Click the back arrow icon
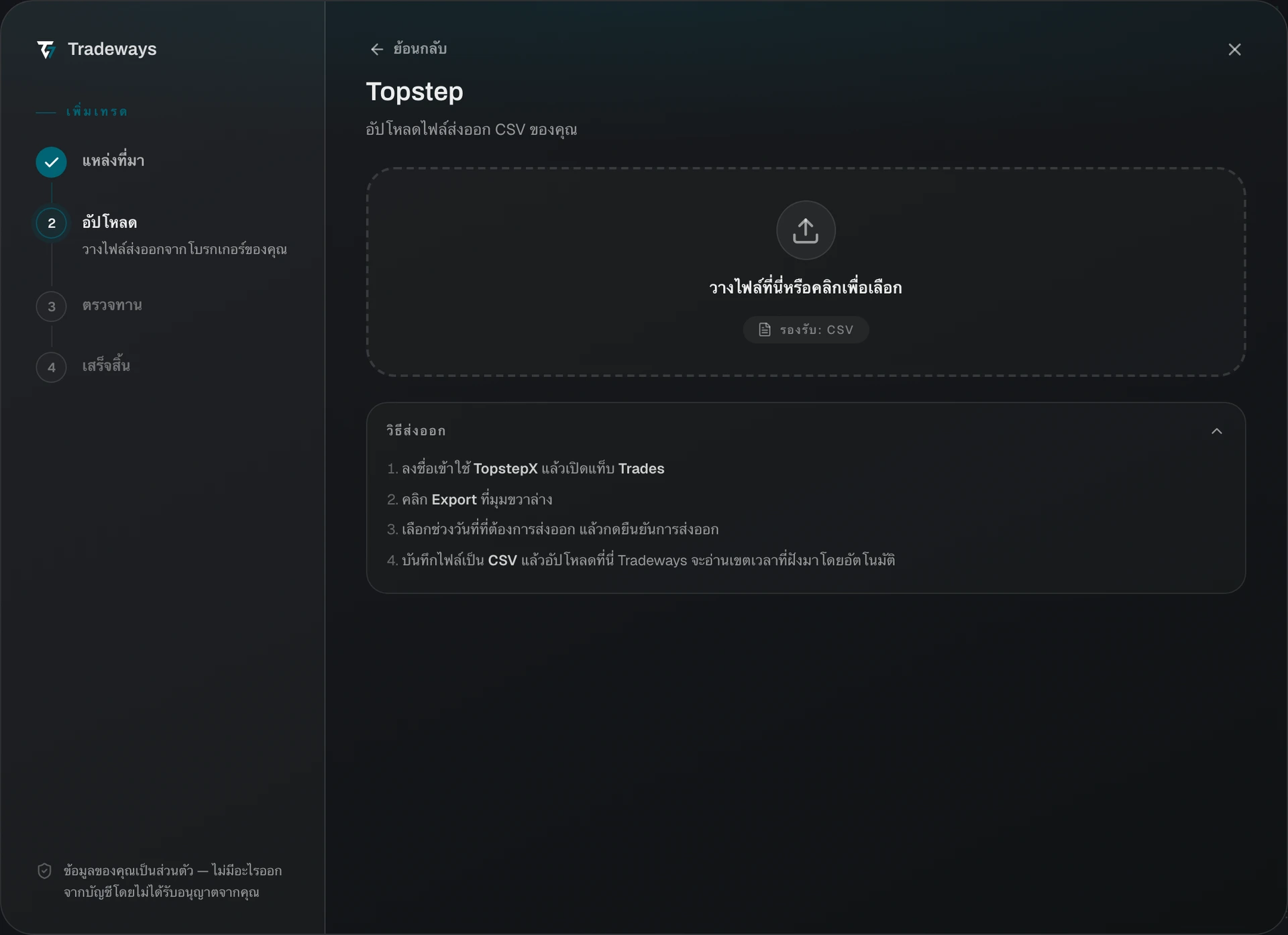 click(377, 50)
